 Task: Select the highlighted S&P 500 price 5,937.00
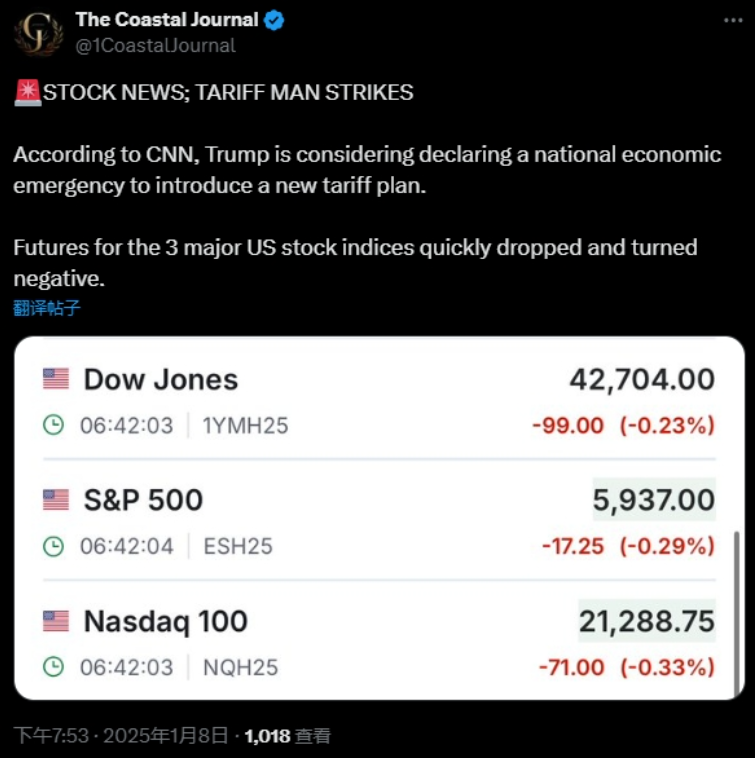(654, 500)
